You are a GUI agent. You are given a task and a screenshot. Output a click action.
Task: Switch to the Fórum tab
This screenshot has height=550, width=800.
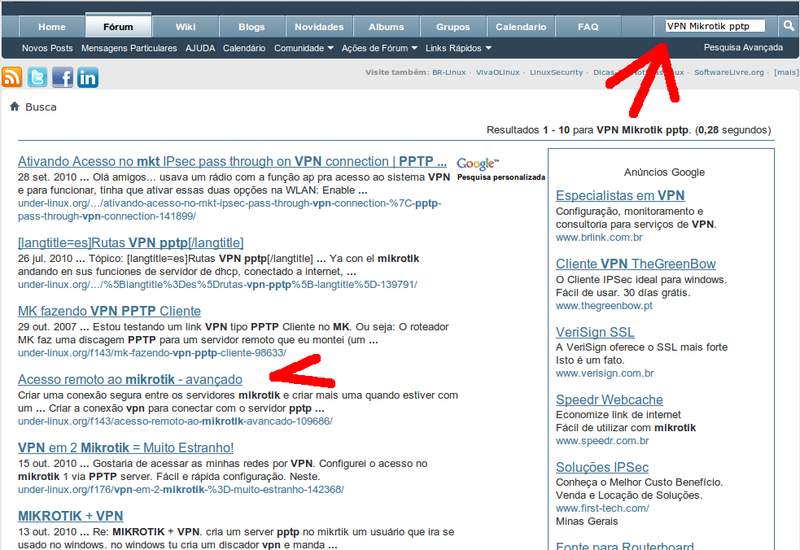pos(118,27)
